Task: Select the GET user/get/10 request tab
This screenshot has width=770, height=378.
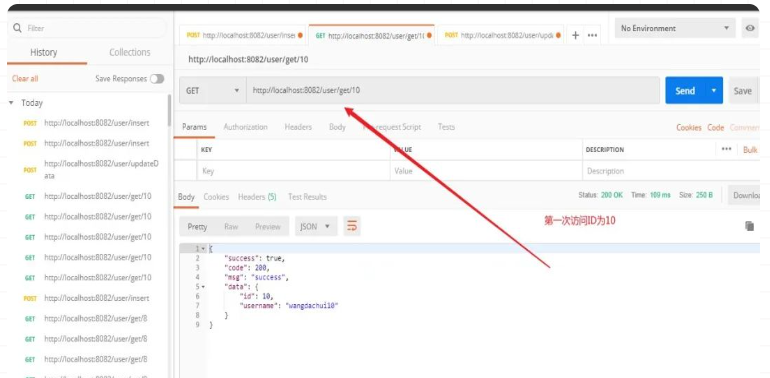Action: 372,35
